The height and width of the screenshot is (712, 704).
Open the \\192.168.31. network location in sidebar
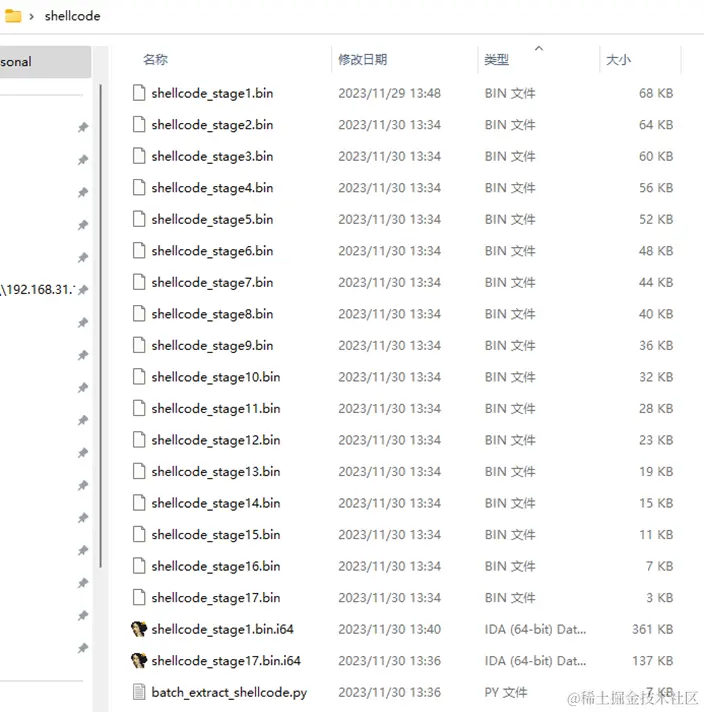coord(38,290)
